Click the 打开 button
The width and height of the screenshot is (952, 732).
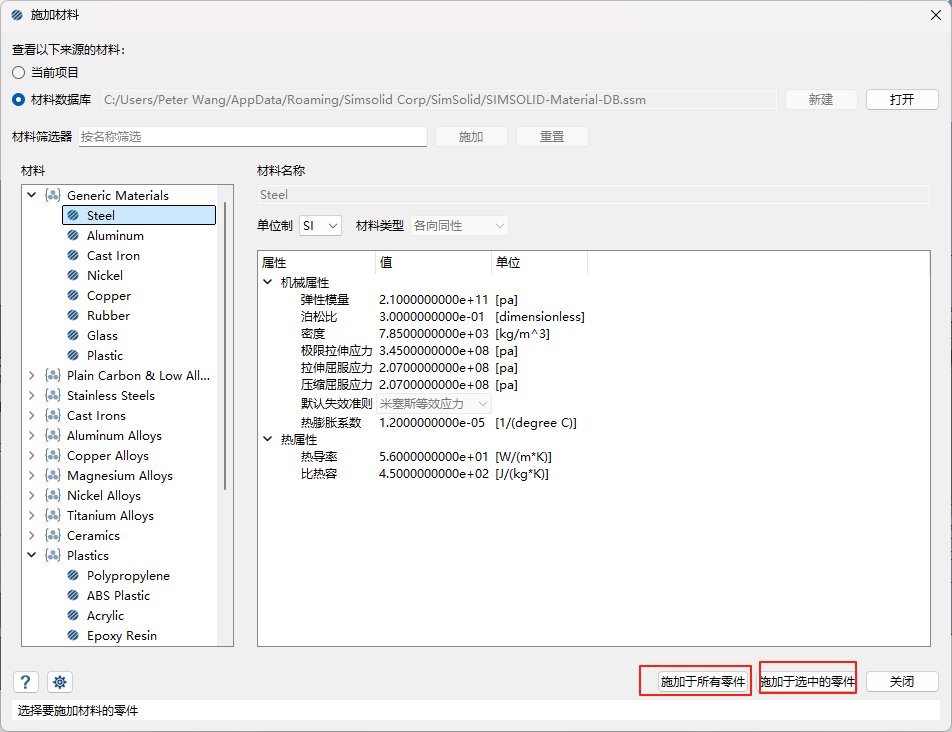pyautogui.click(x=901, y=100)
